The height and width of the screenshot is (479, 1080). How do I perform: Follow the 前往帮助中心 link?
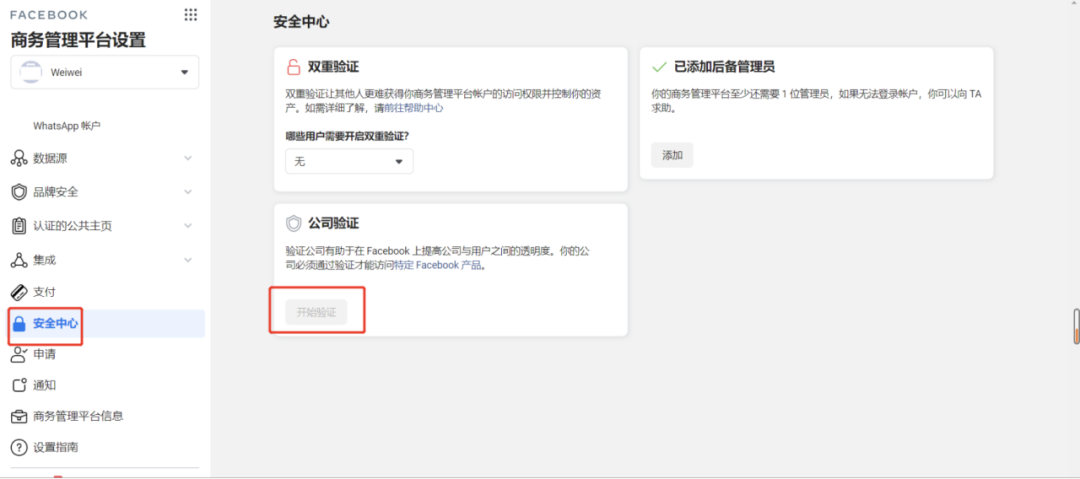414,108
